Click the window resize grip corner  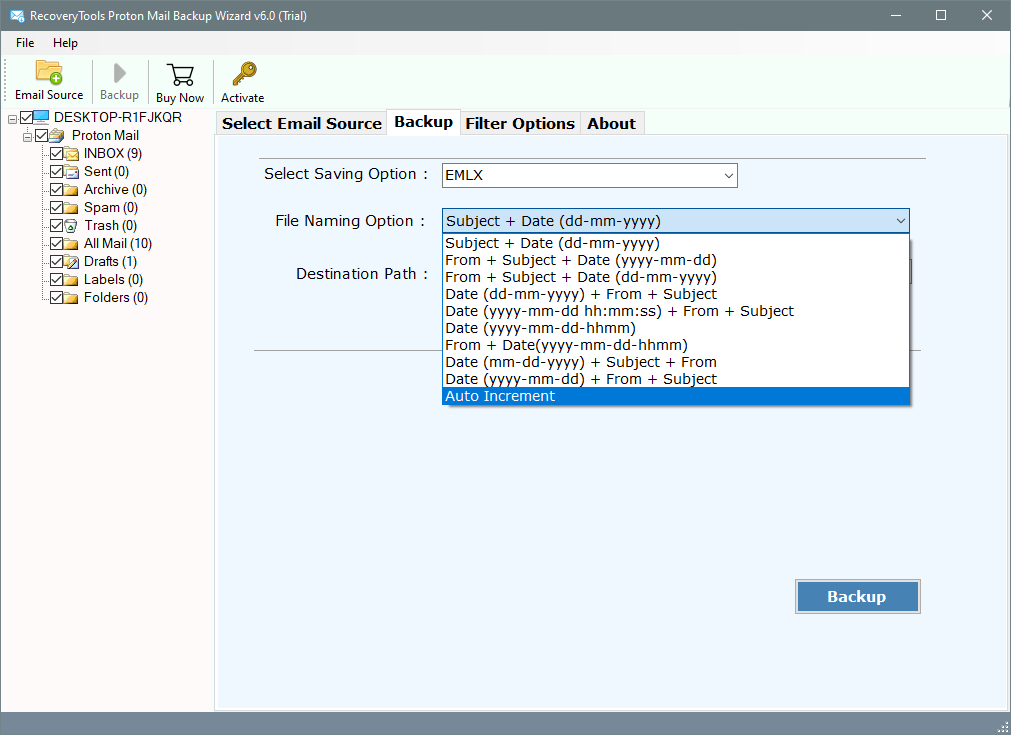1003,727
